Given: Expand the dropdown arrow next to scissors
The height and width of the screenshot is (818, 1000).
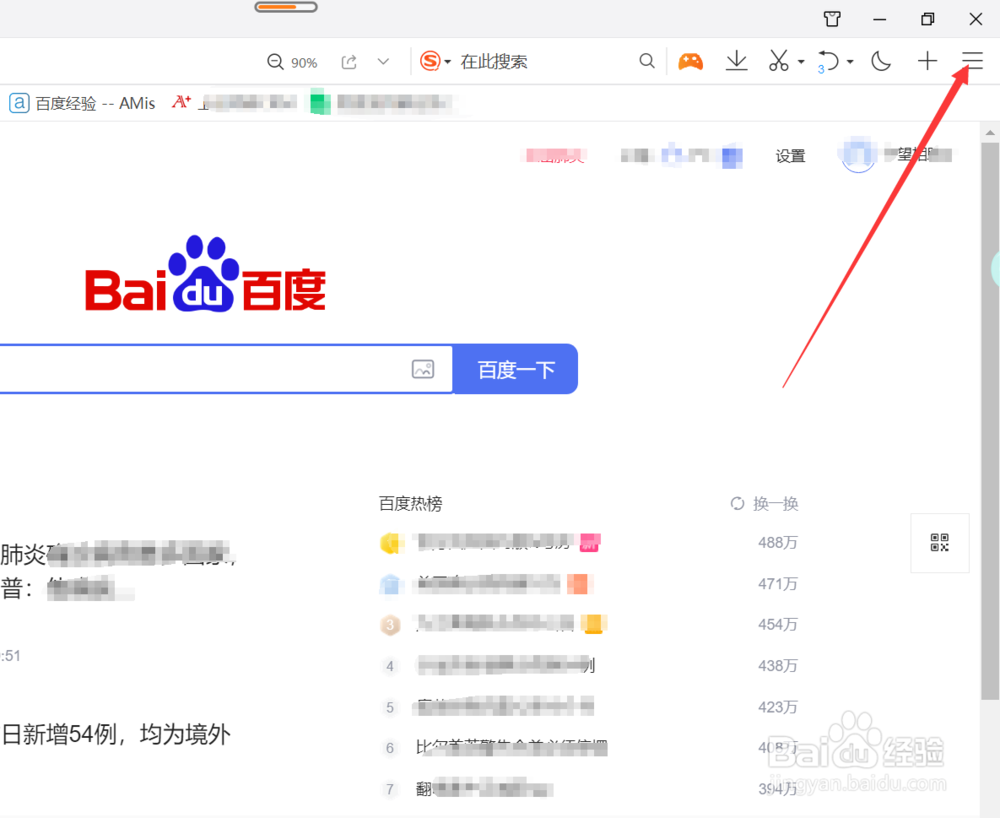Looking at the screenshot, I should pos(801,62).
